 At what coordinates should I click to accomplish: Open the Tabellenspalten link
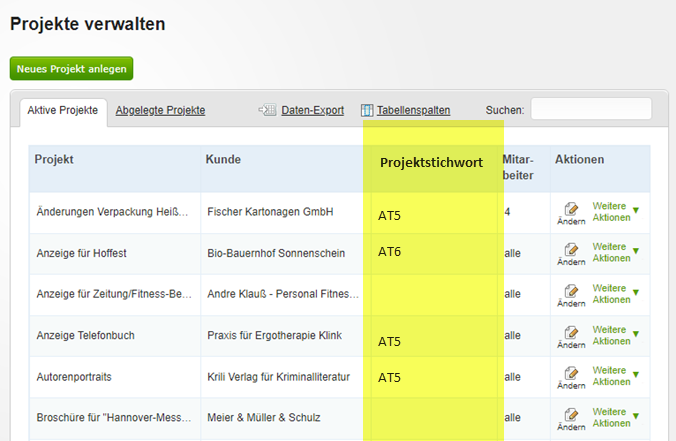coord(413,110)
